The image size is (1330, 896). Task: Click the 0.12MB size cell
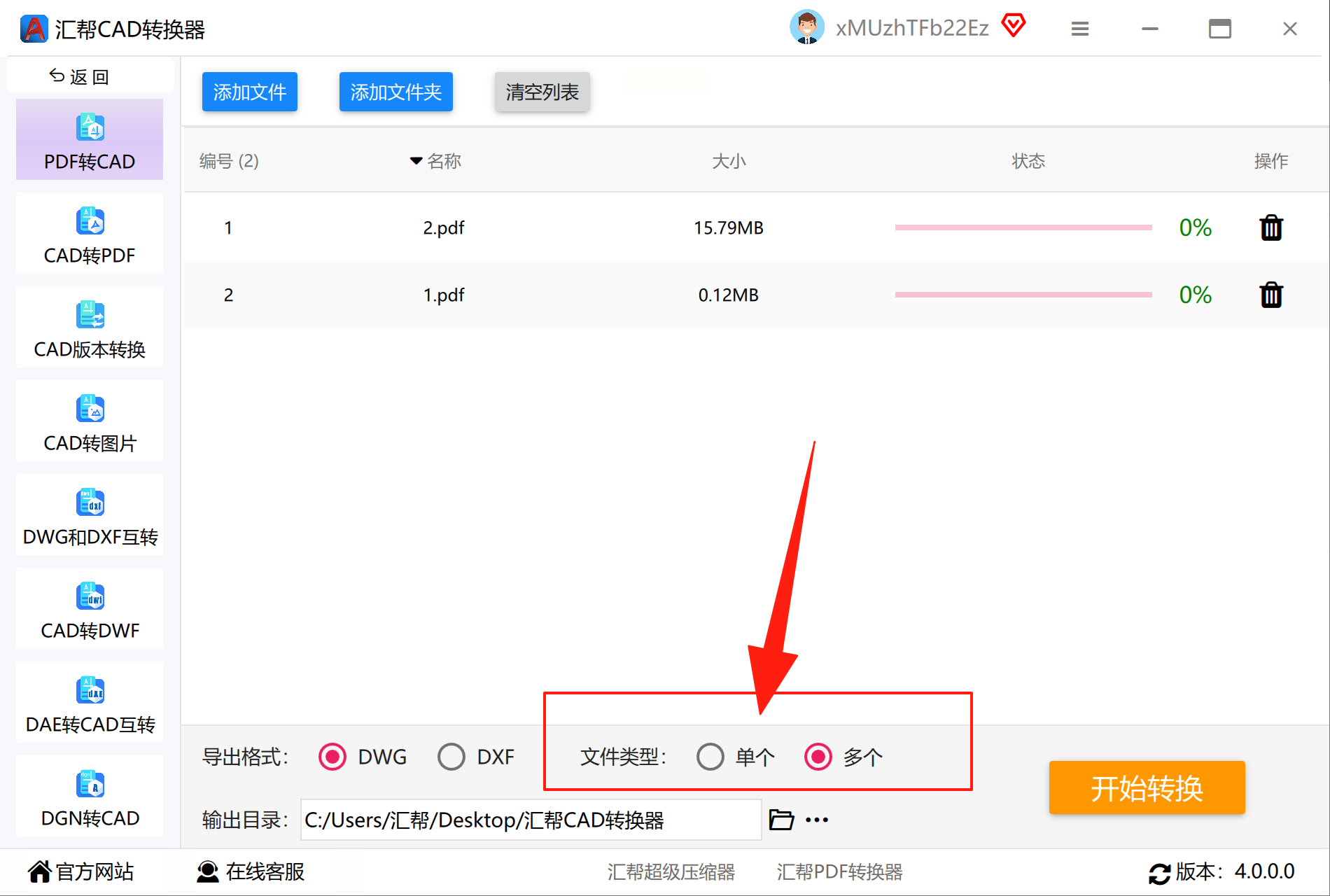point(729,295)
